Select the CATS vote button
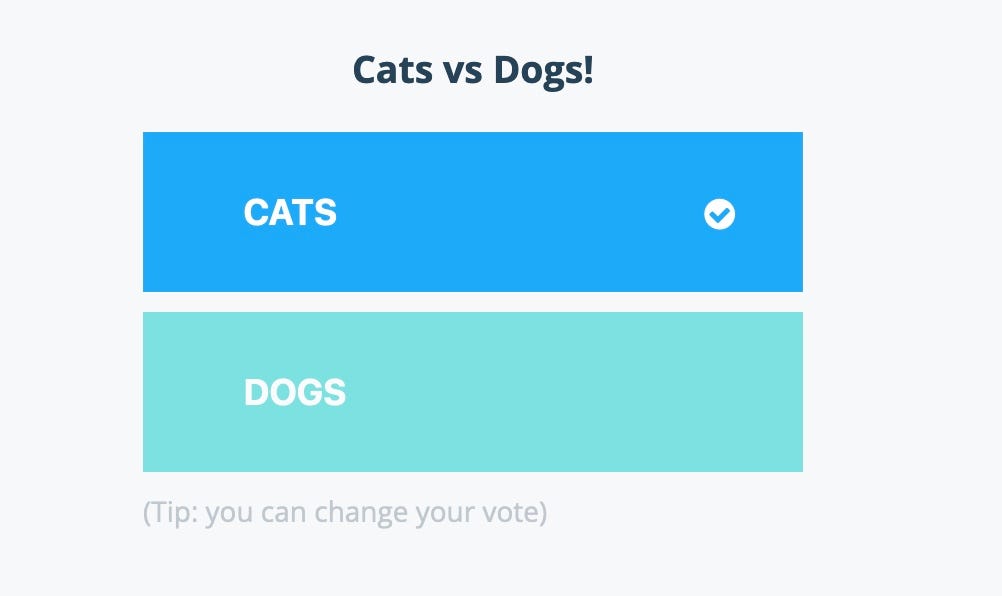Screen dimensions: 1002x596 (473, 212)
